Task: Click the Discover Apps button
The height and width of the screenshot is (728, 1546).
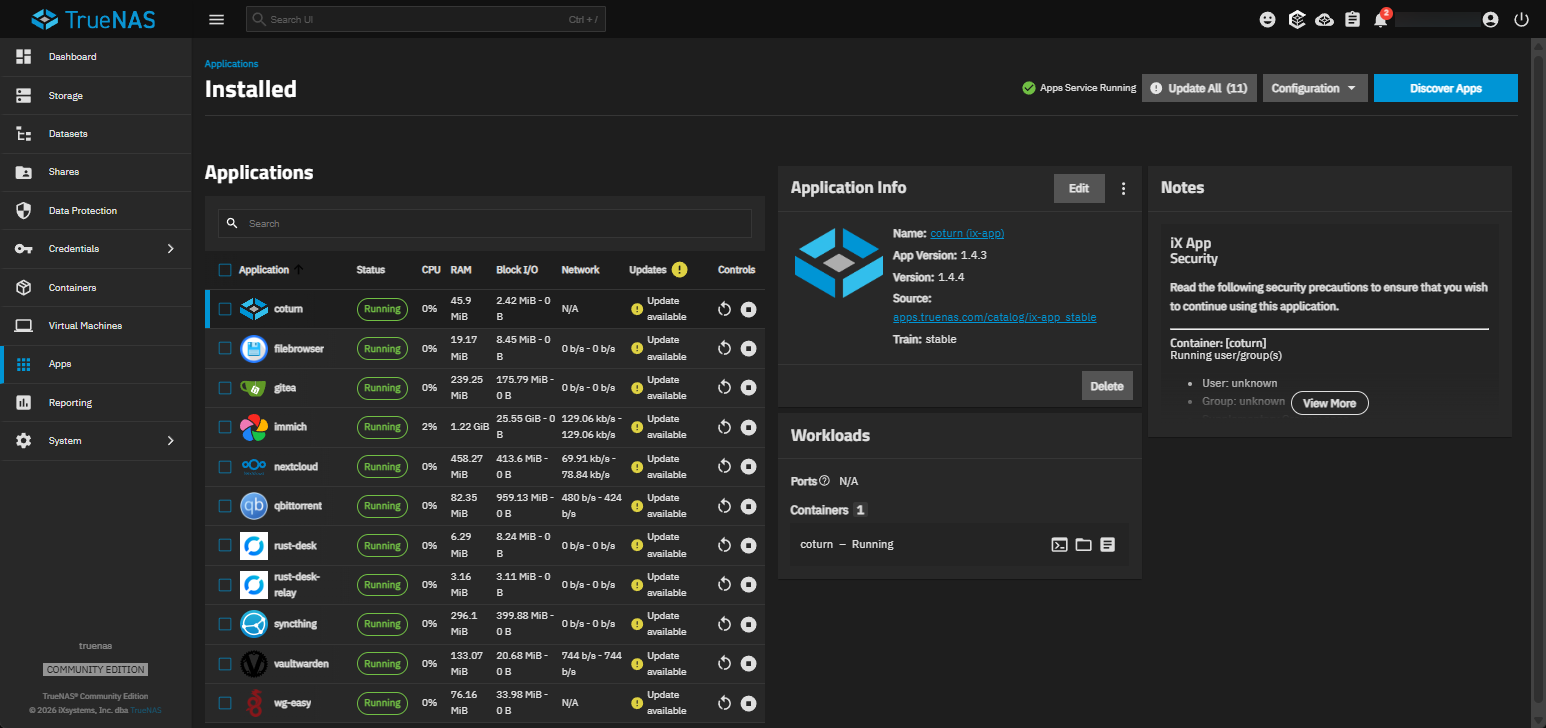Action: pos(1445,88)
